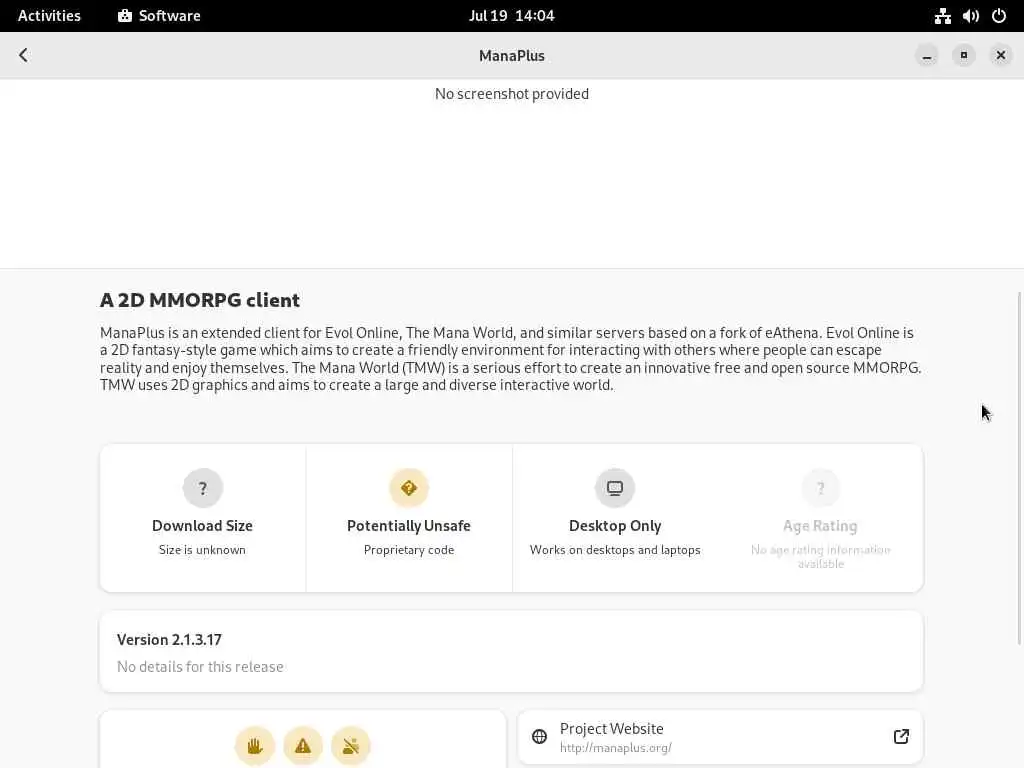Click the page's vertical scrollbar

coord(1020,468)
